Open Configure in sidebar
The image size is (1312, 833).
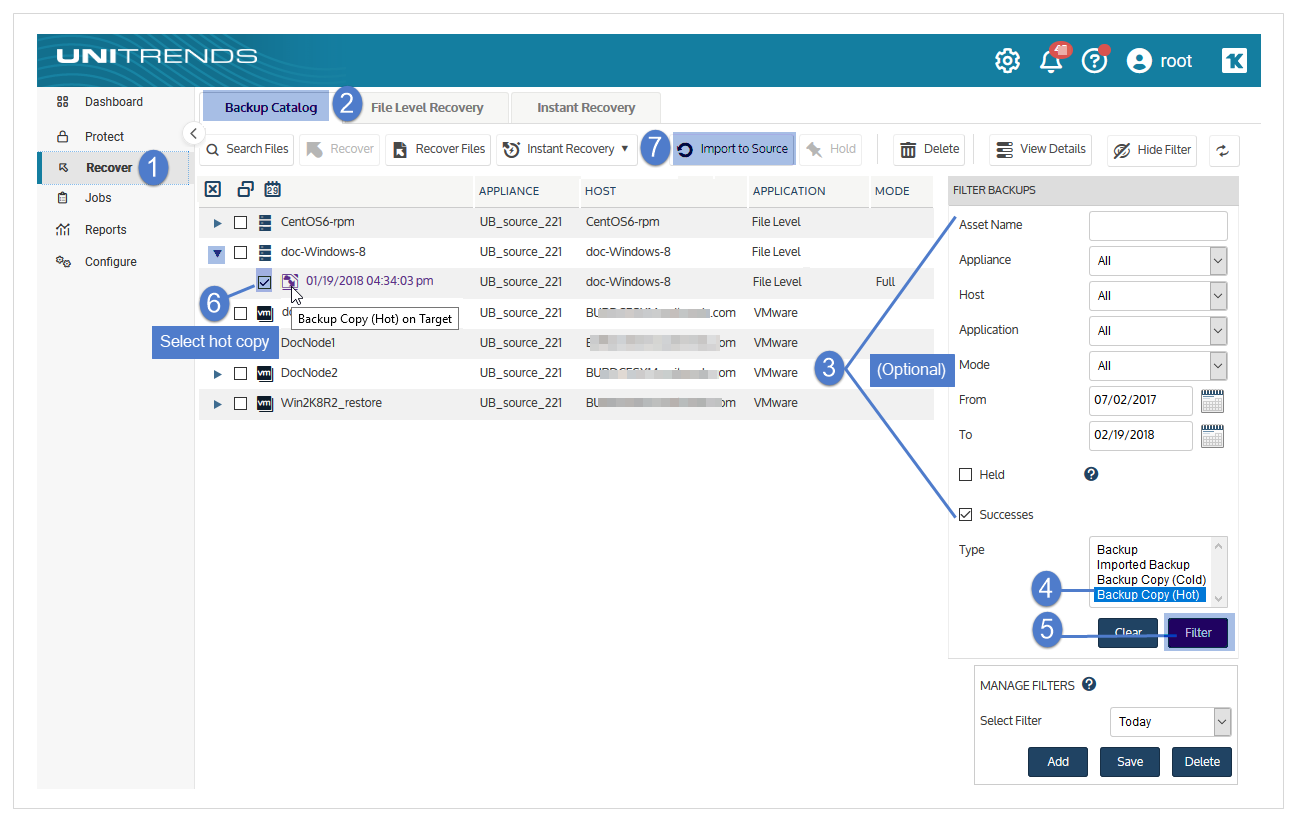(110, 262)
